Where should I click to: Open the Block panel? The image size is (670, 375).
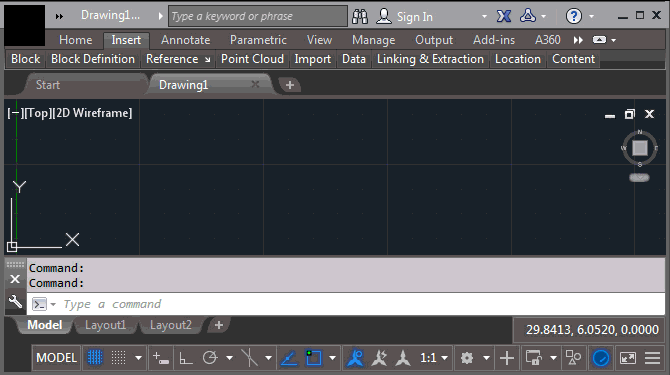click(x=26, y=59)
